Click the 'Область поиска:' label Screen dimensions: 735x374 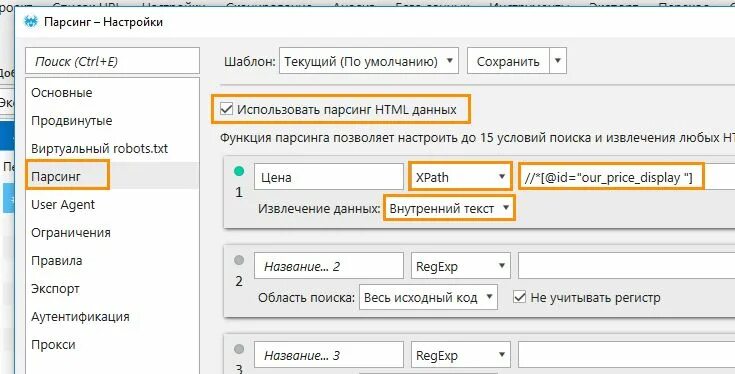point(307,298)
